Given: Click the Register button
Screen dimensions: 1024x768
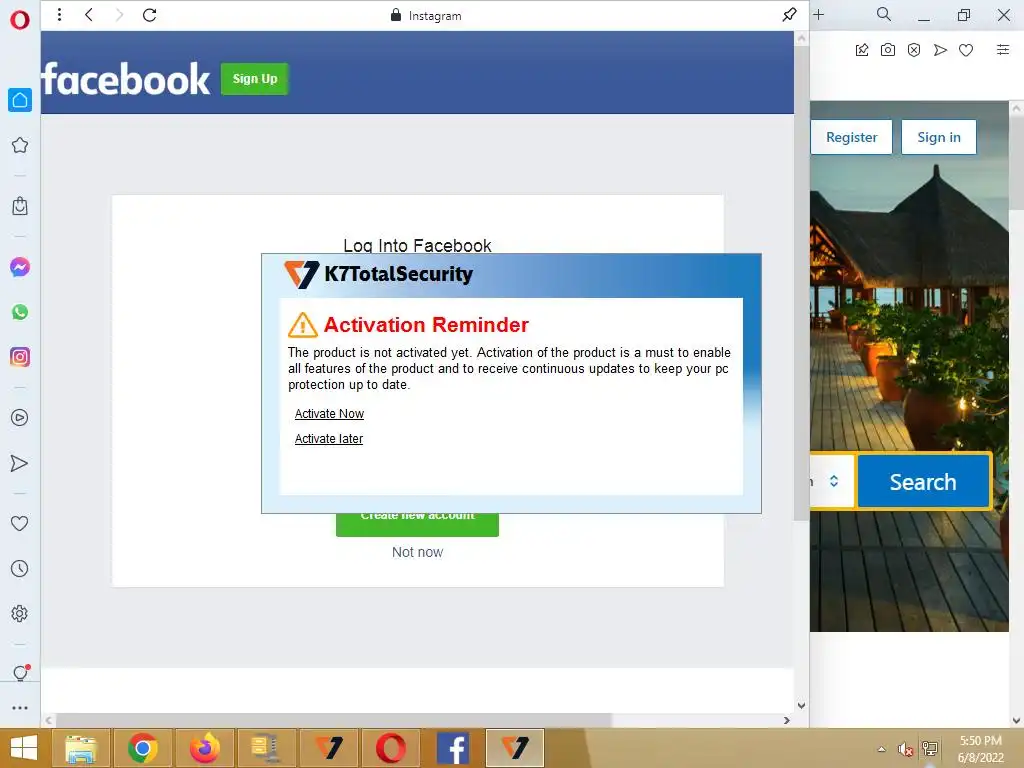Looking at the screenshot, I should tap(851, 137).
